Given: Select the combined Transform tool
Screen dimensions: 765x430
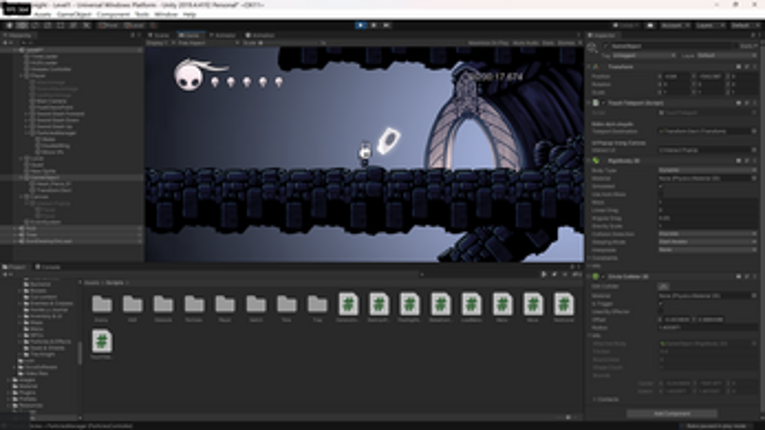Looking at the screenshot, I should [73, 25].
